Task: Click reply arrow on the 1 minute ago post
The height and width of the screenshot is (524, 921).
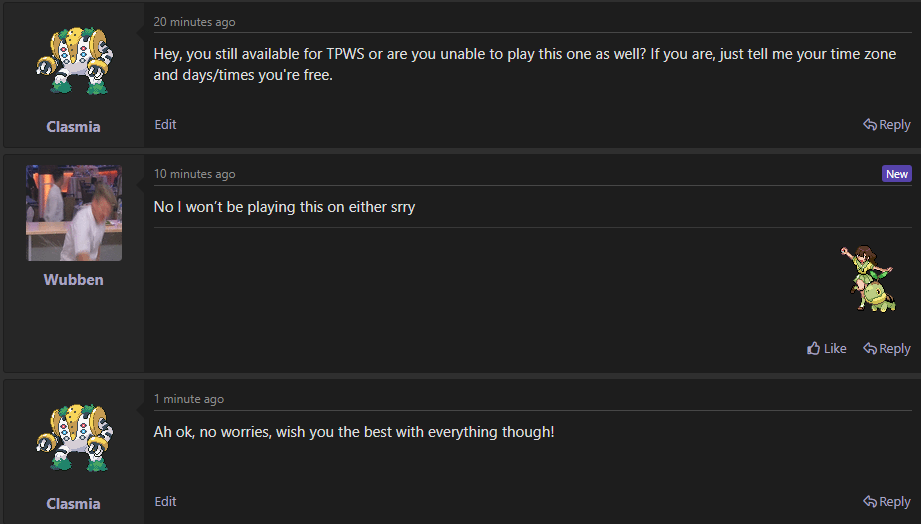Action: click(x=870, y=502)
